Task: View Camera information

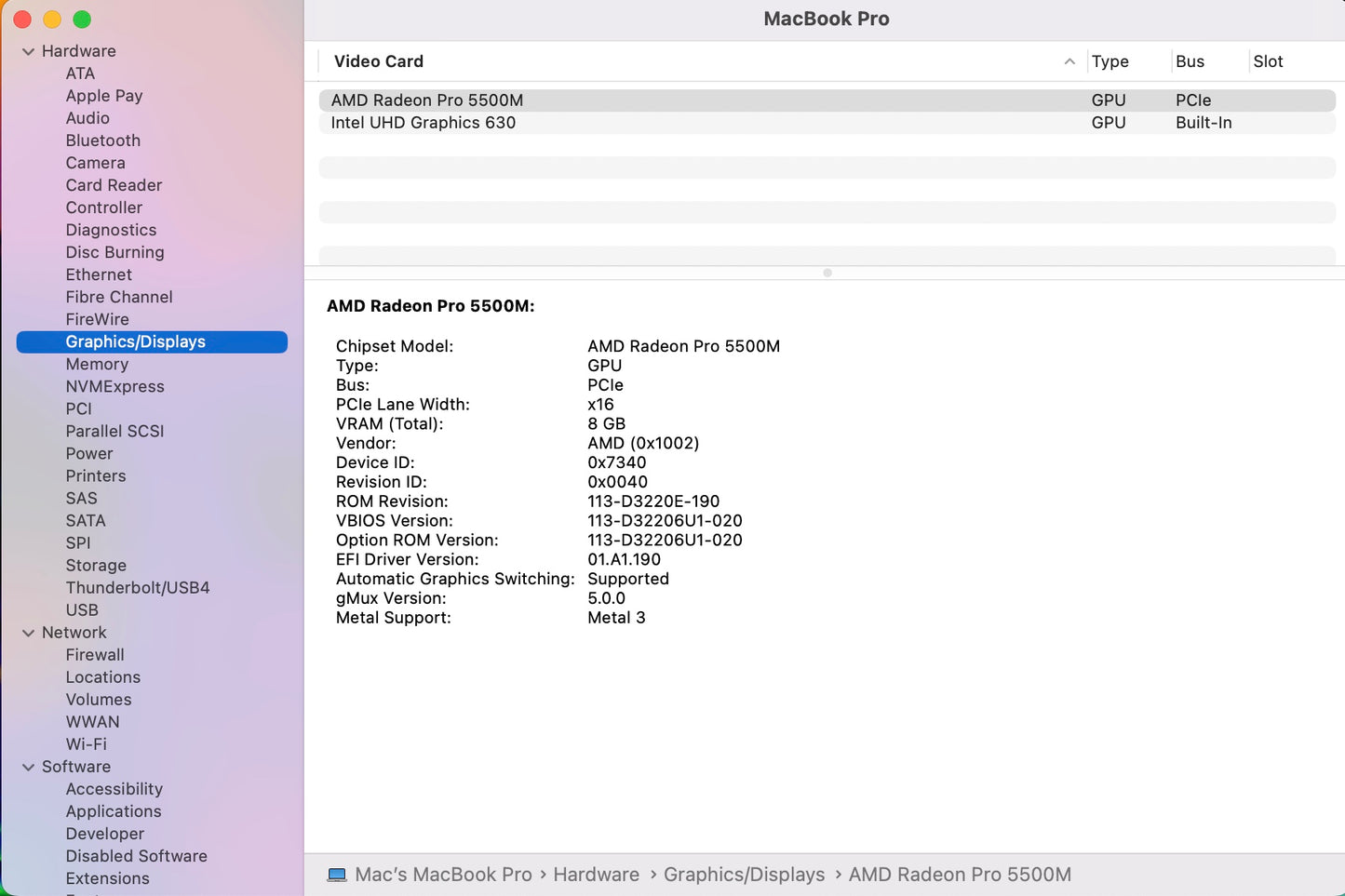Action: point(95,163)
